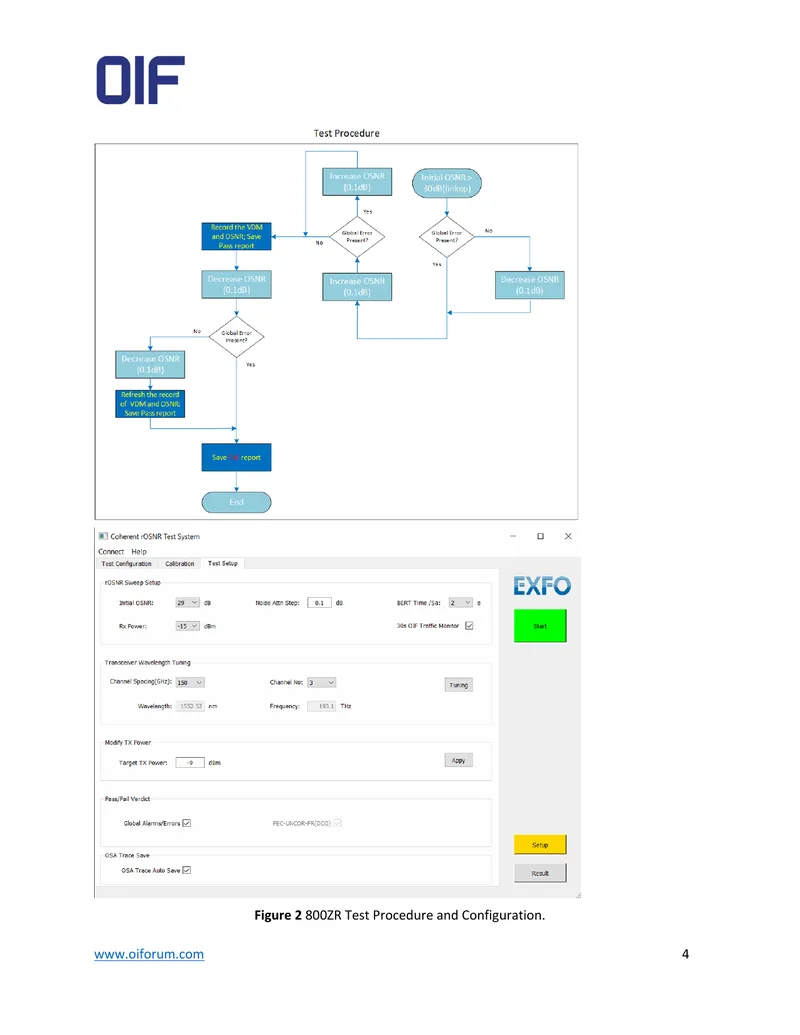The width and height of the screenshot is (800, 1035).
Task: Click the Tuning button
Action: (459, 685)
